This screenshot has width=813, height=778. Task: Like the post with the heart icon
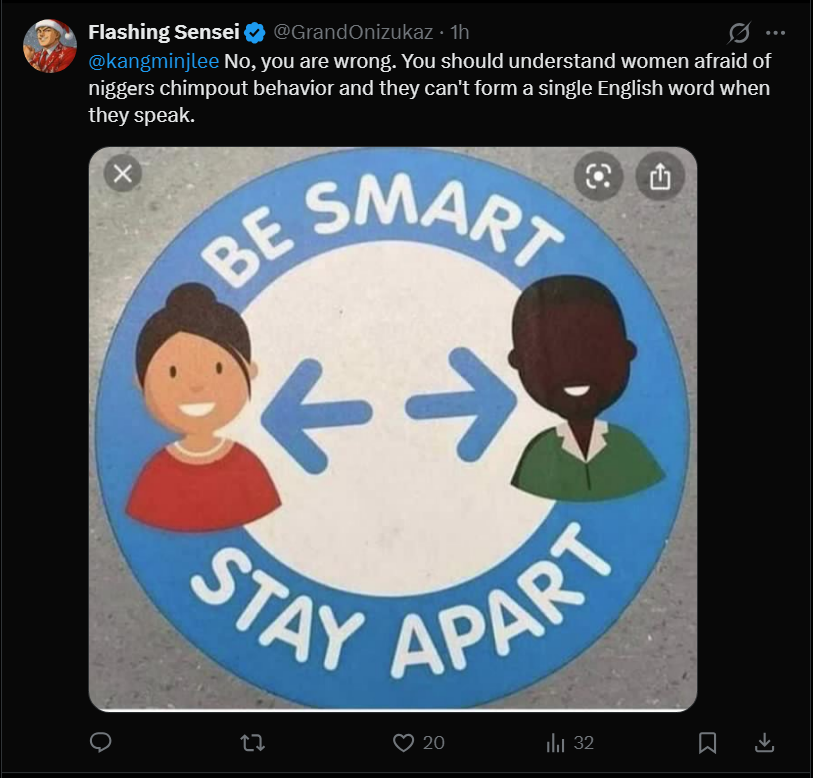coord(403,743)
